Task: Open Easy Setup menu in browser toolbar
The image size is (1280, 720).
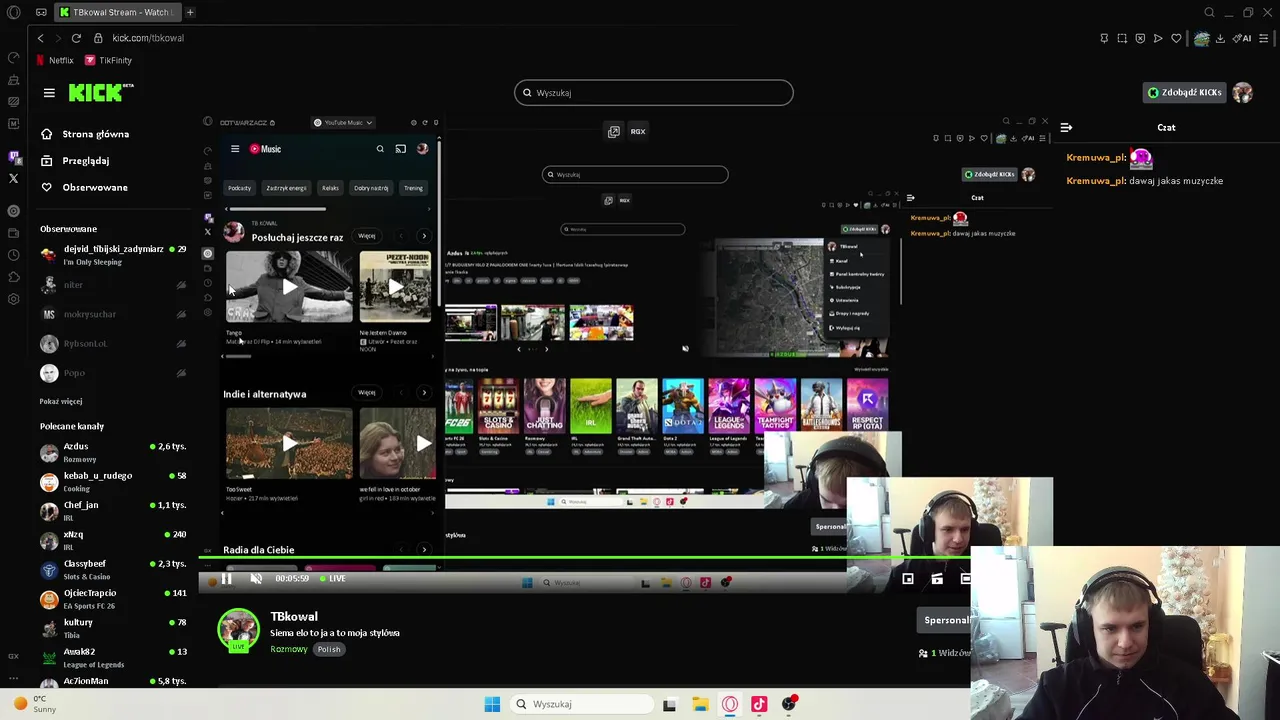Action: coord(1264,38)
